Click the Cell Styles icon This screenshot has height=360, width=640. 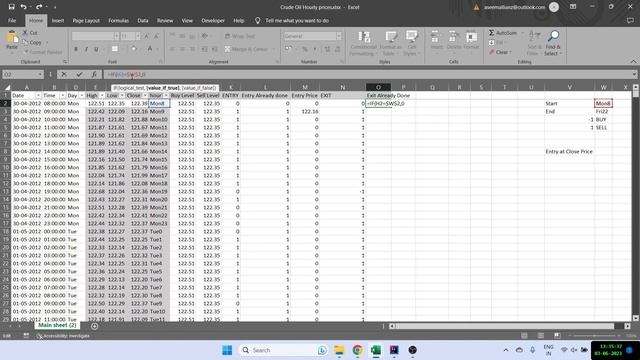click(411, 38)
